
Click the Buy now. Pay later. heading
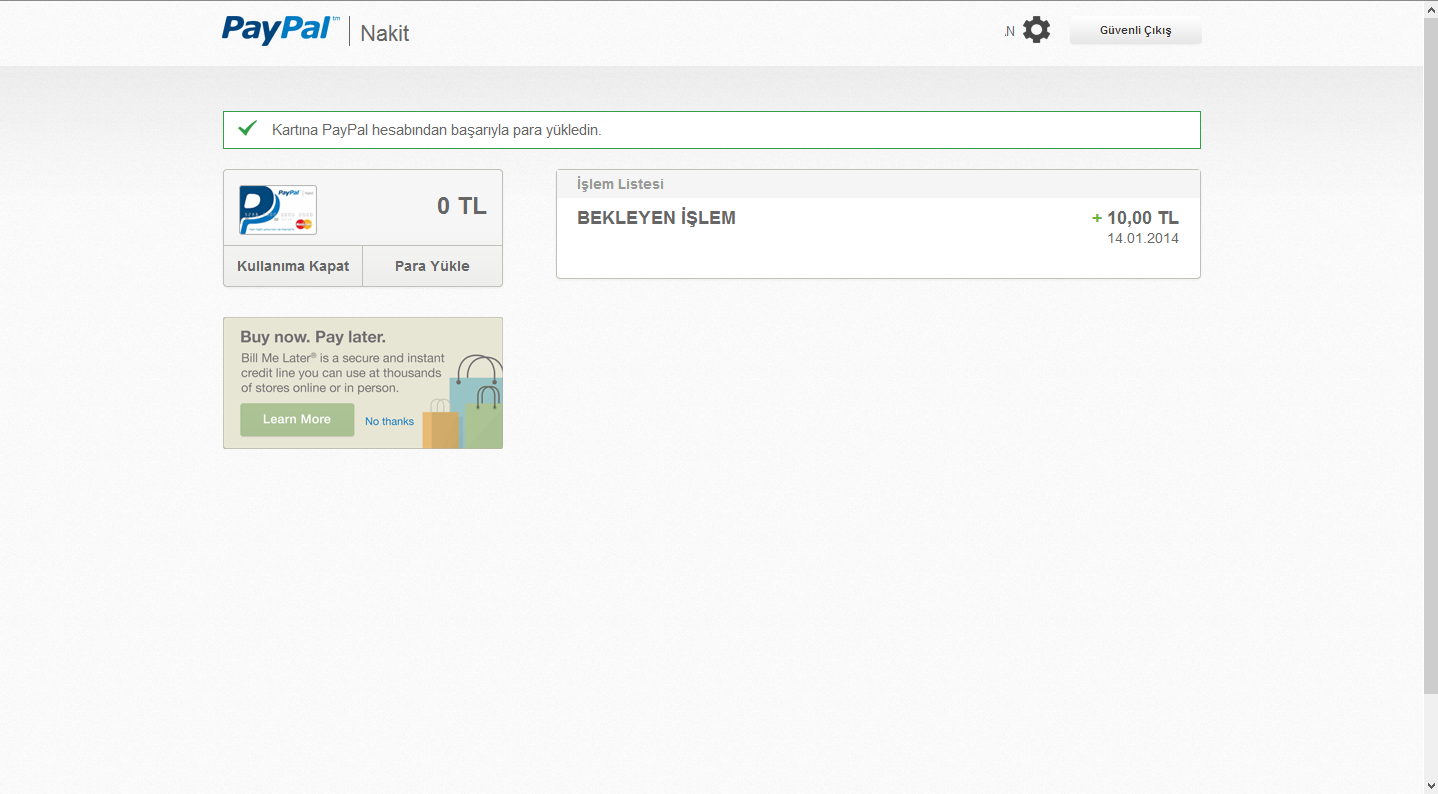tap(313, 337)
